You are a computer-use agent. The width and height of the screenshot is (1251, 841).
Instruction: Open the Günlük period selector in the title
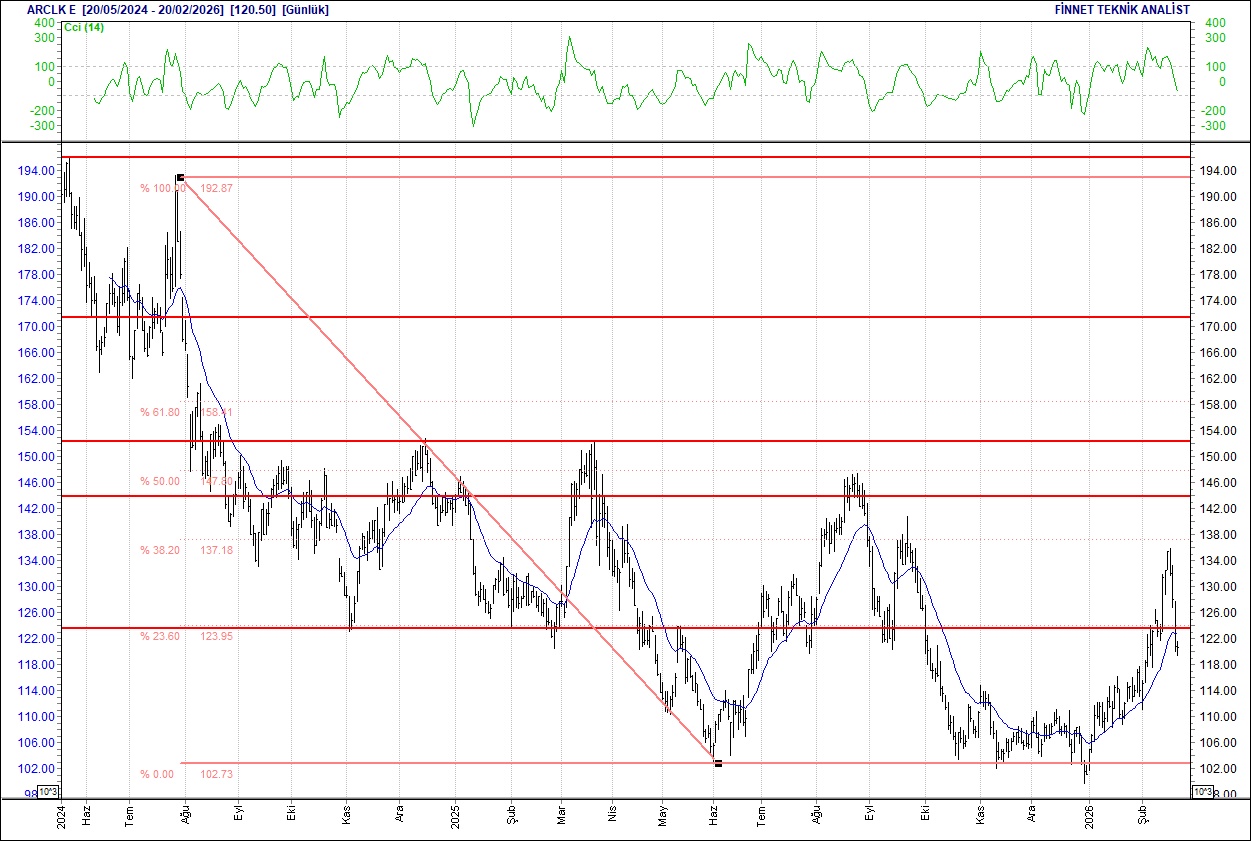coord(302,9)
